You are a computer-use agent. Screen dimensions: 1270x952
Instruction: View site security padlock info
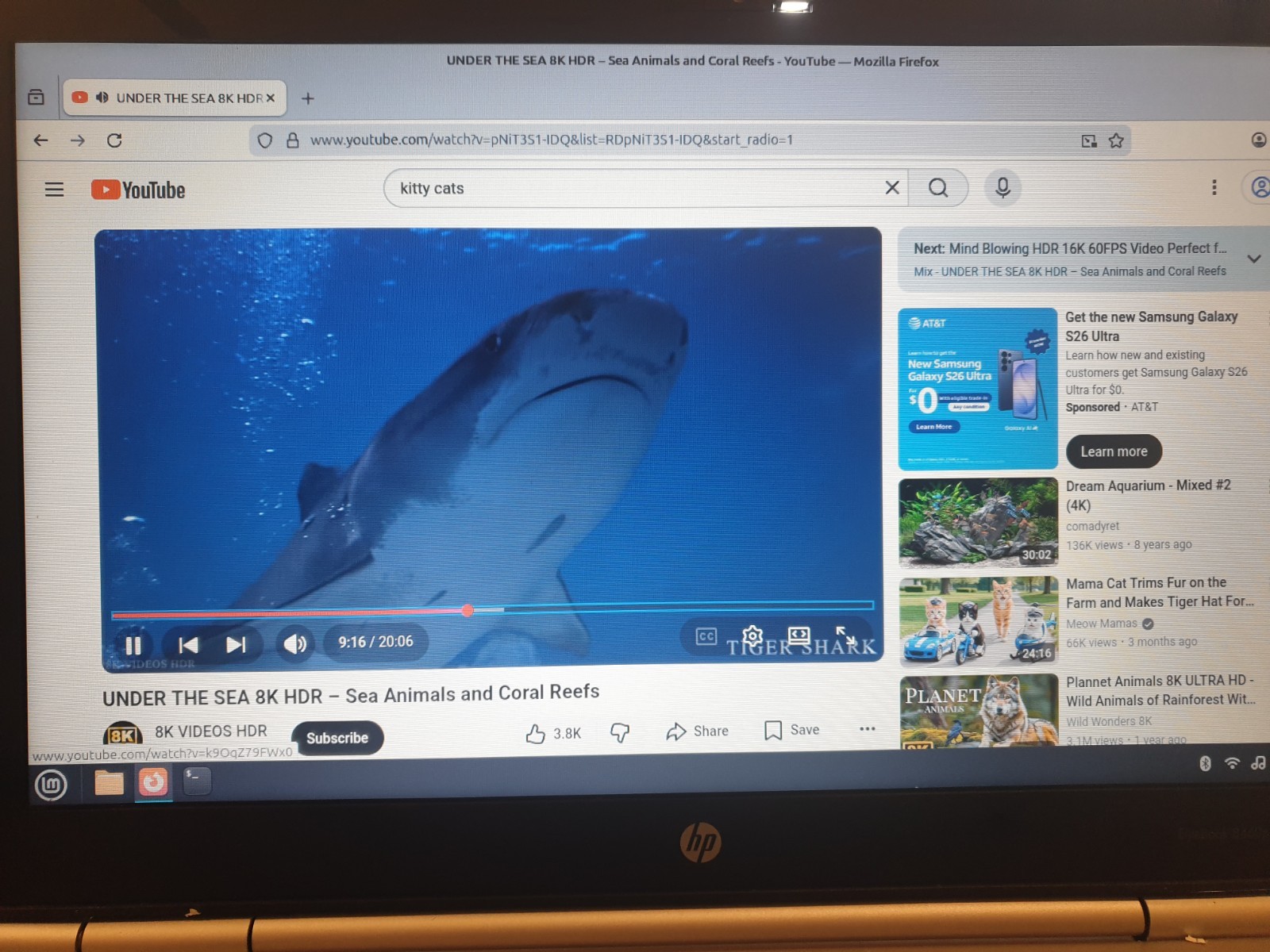coord(293,140)
